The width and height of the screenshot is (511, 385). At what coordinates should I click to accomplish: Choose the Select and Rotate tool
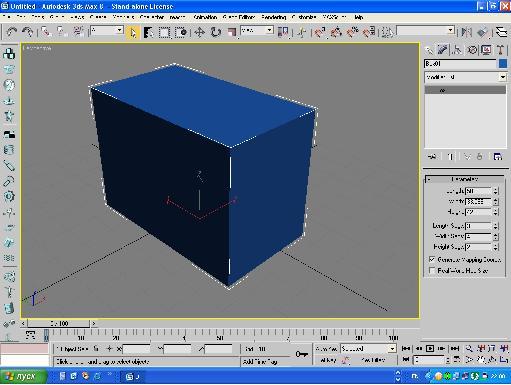[x=216, y=32]
